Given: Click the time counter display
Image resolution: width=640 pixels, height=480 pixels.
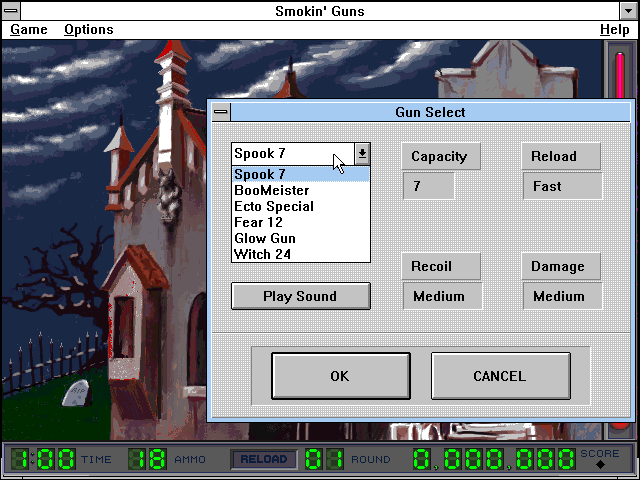Looking at the screenshot, I should (x=42, y=459).
